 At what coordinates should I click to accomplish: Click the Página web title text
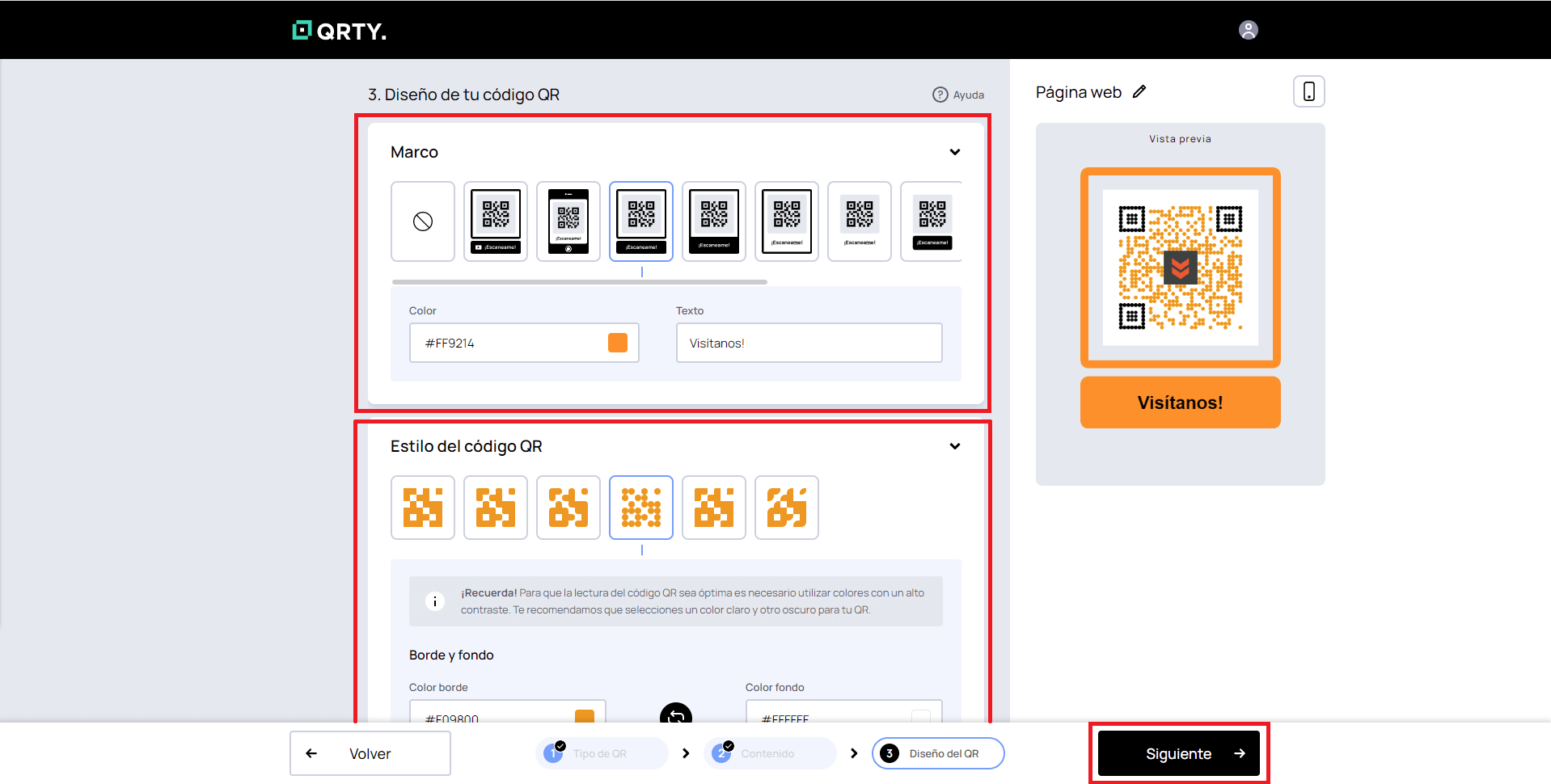1079,92
